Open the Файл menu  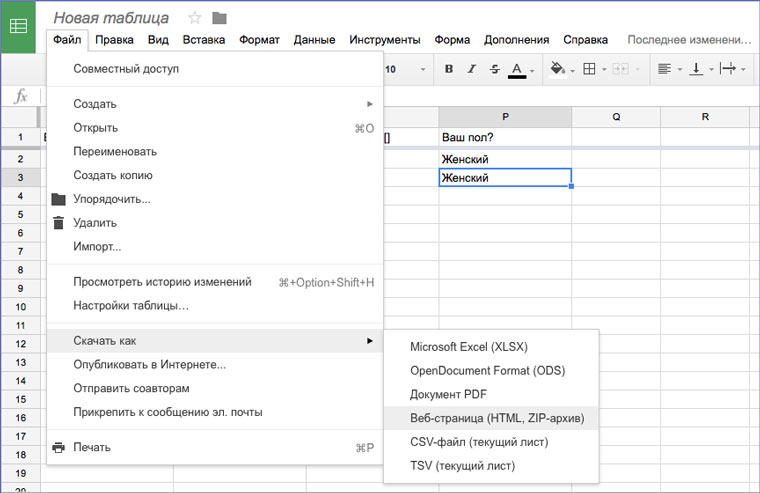click(x=67, y=40)
